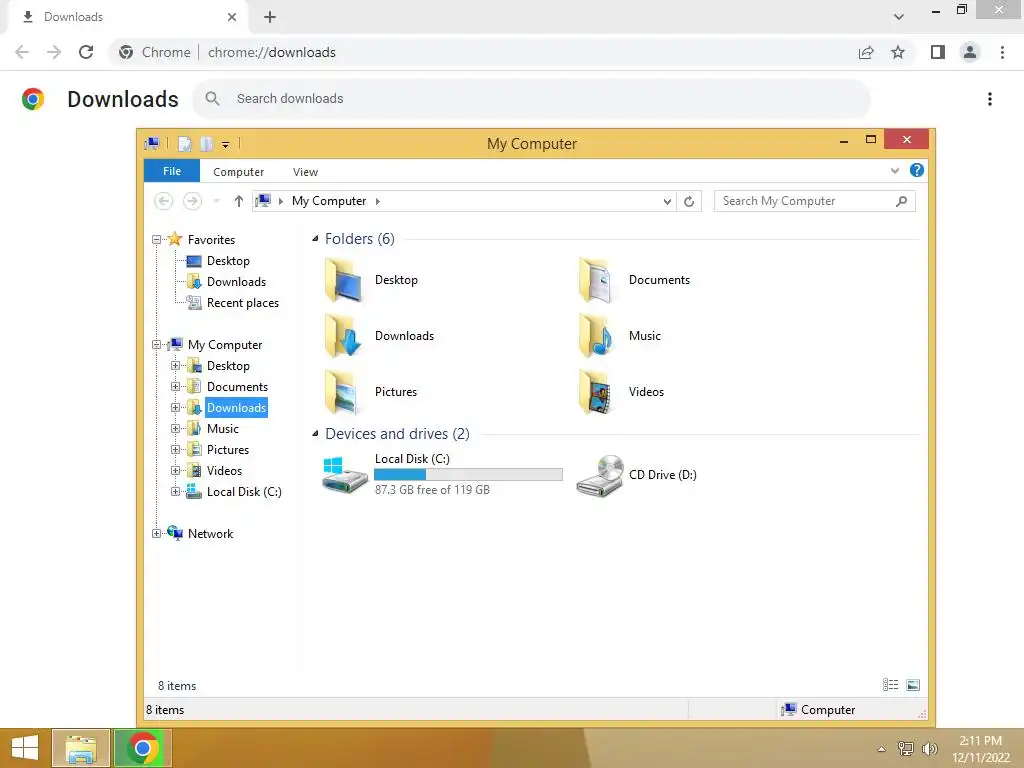Open Chrome side panel icon
Viewport: 1024px width, 768px height.
[x=938, y=52]
